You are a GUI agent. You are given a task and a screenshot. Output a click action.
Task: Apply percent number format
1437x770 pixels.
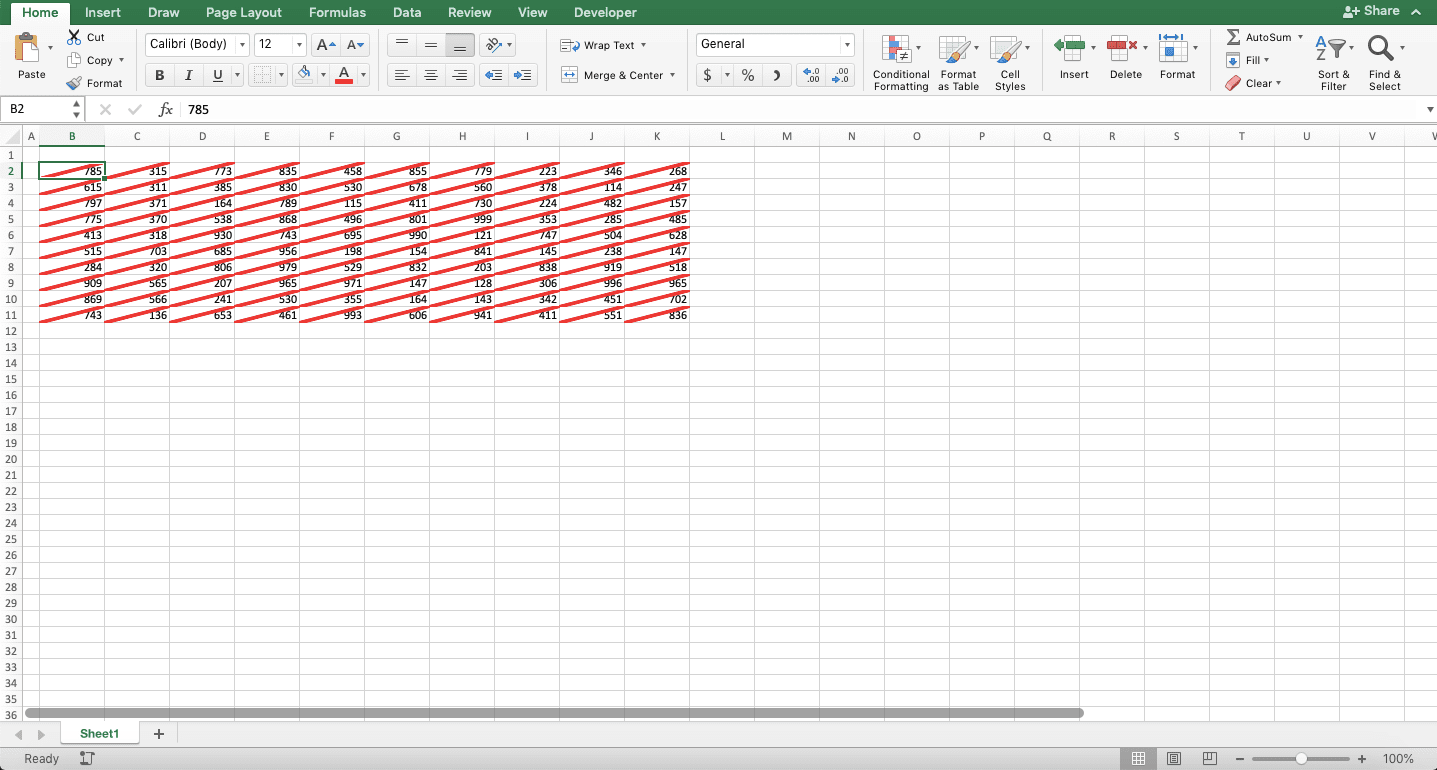[747, 74]
